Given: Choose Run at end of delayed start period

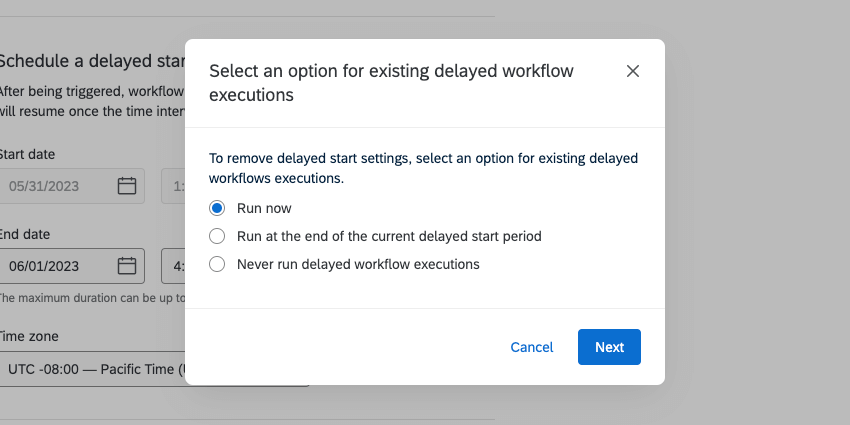Looking at the screenshot, I should [x=217, y=236].
